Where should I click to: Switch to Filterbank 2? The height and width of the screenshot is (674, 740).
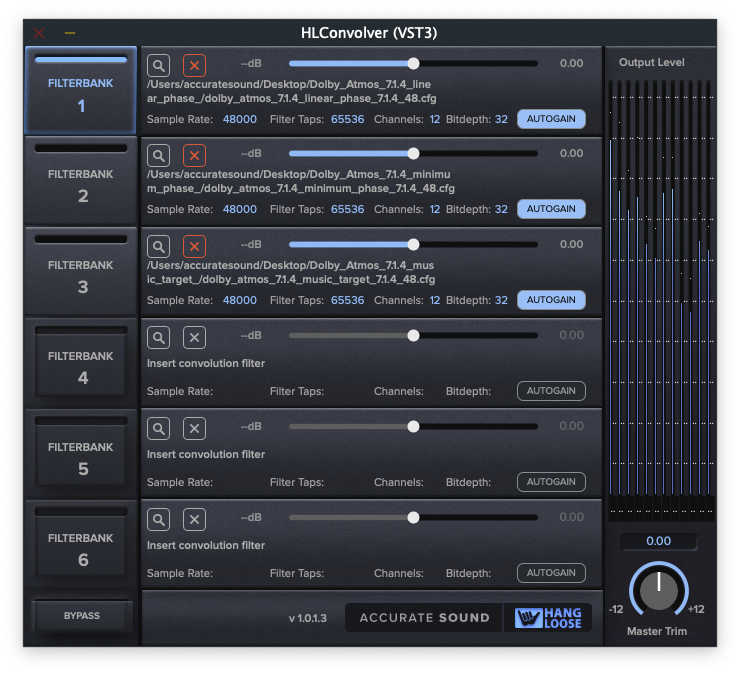(x=81, y=181)
